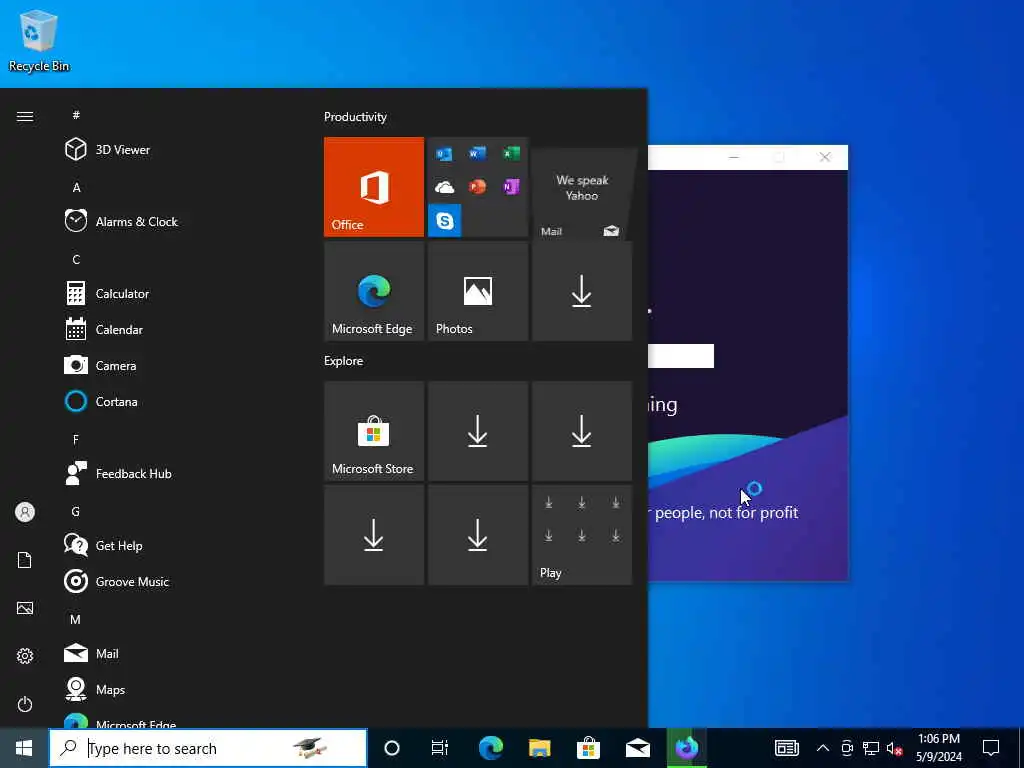Open Microsoft Edge from taskbar
Screen dimensions: 1024x768
pyautogui.click(x=491, y=748)
